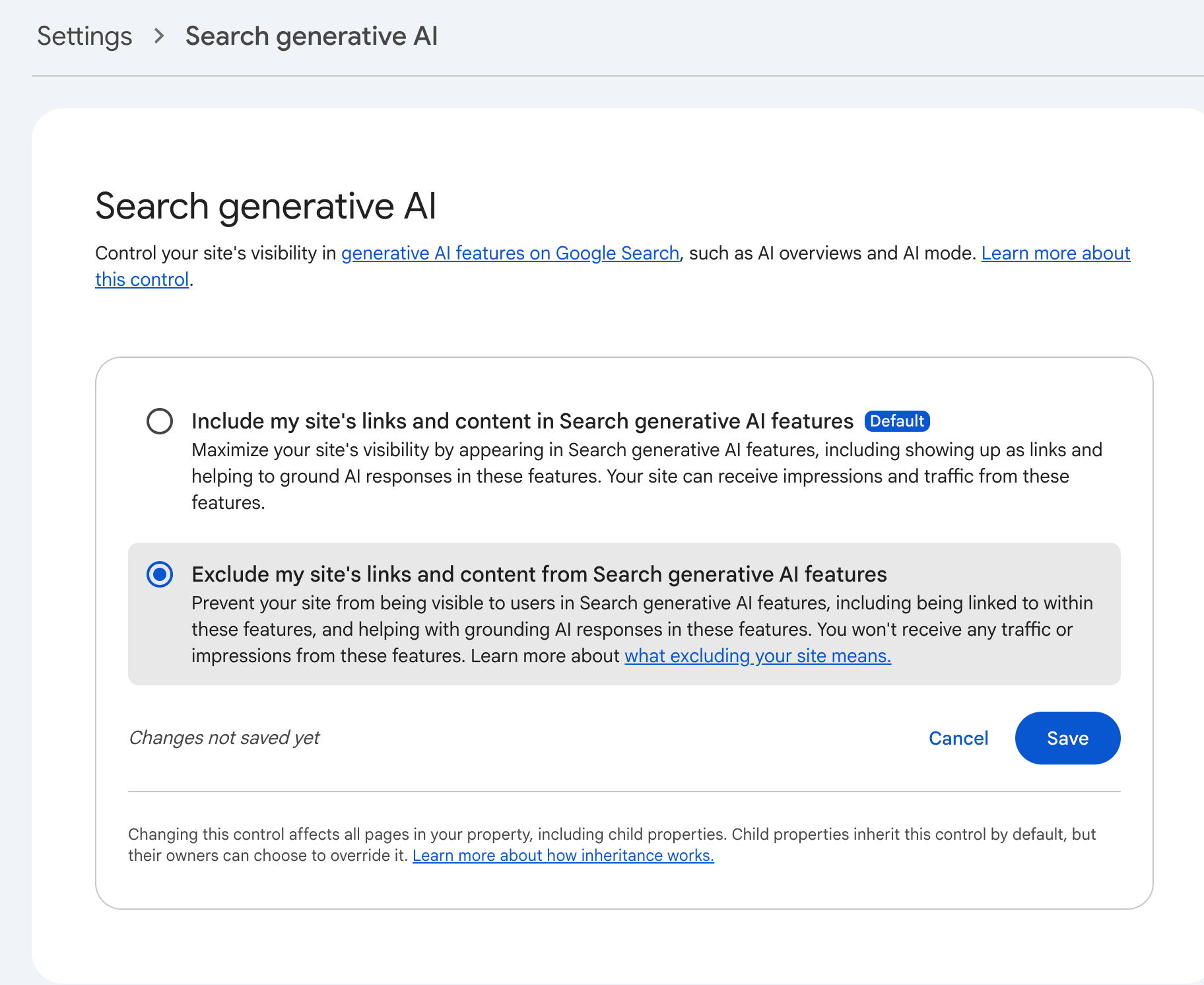Click the 'Changing this control affects all pages' note
This screenshot has height=985, width=1204.
pyautogui.click(x=612, y=844)
